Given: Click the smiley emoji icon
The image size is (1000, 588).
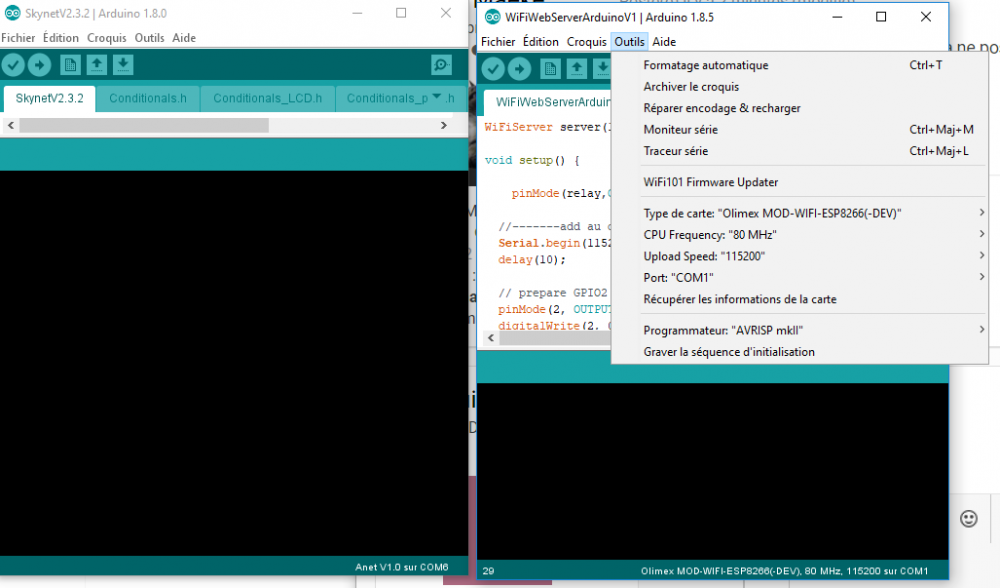Looking at the screenshot, I should [969, 518].
